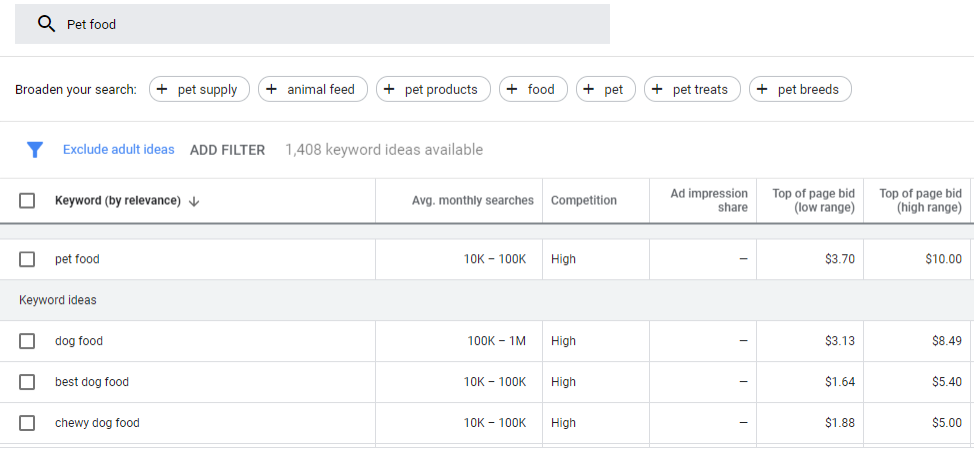Click the sort arrow beside Keyword header
Screen dimensions: 974x449
194,201
